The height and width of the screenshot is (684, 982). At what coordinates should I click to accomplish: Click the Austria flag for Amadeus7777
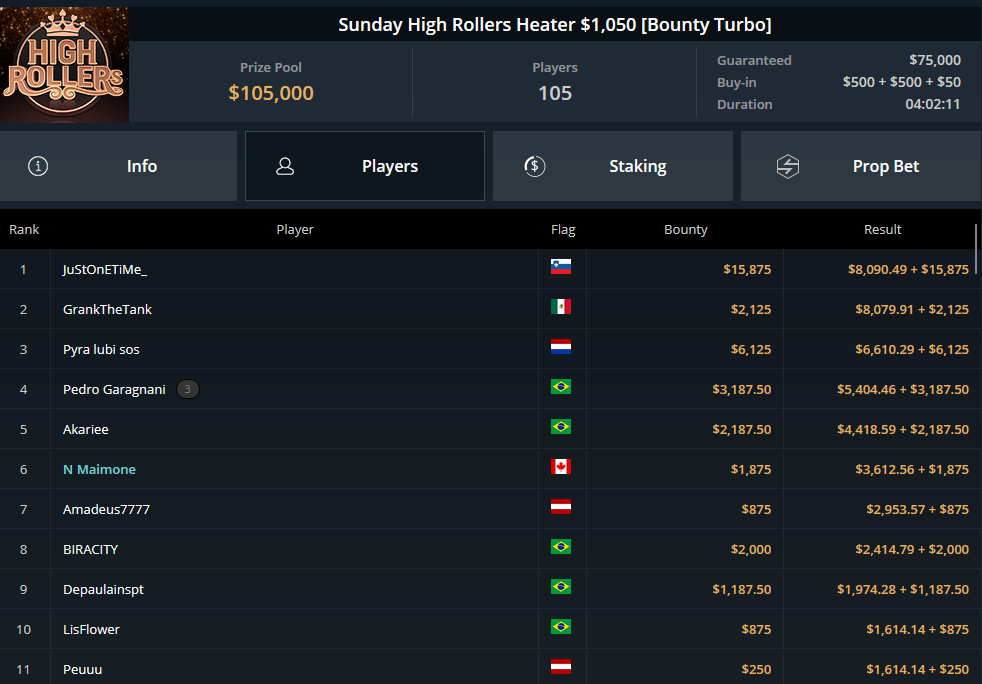561,507
